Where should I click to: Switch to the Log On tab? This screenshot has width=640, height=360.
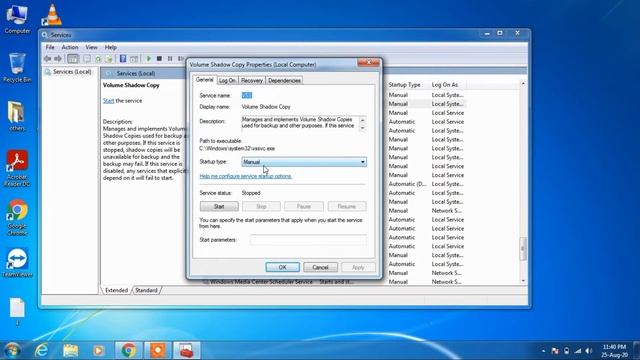[x=227, y=80]
